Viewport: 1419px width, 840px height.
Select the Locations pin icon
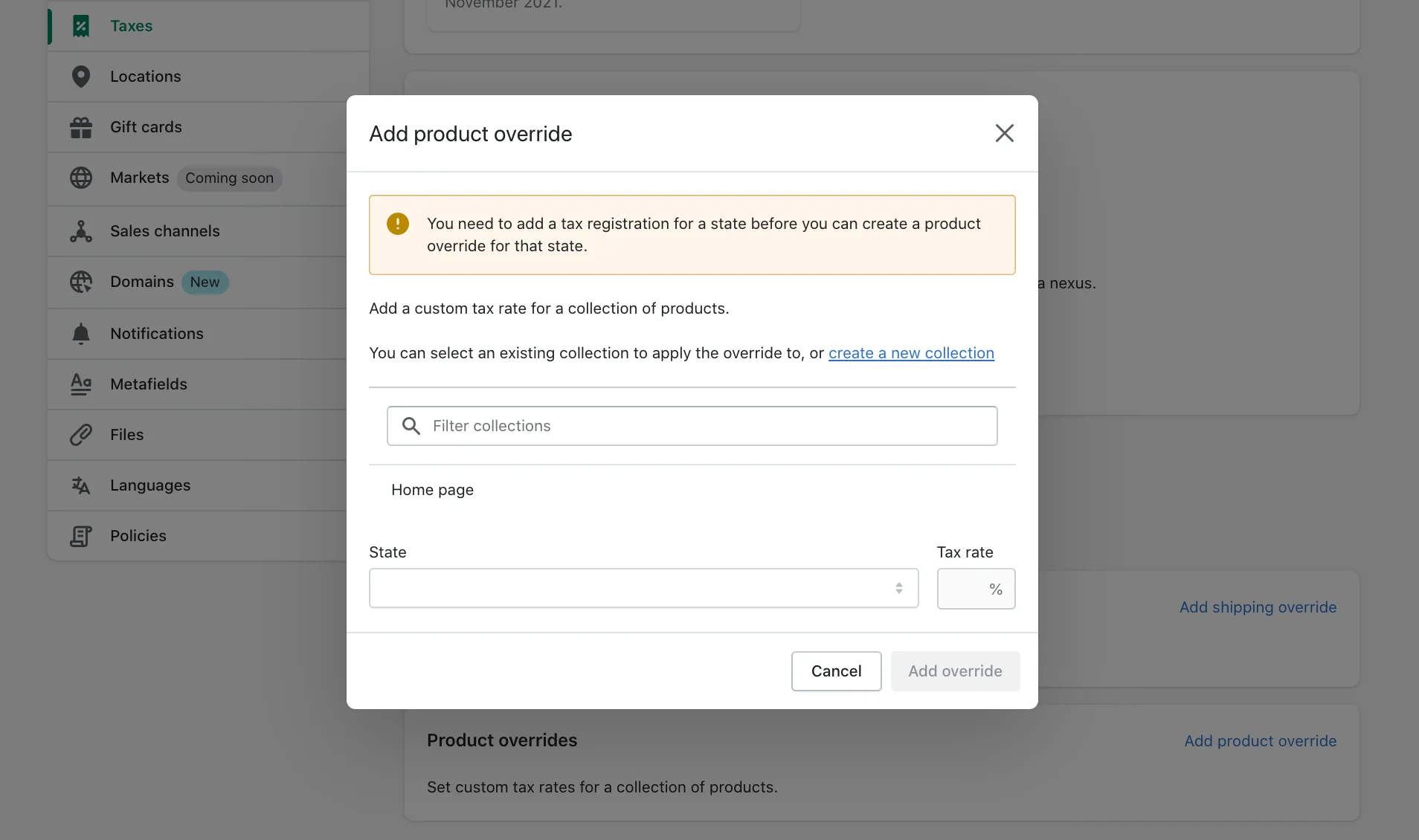tap(82, 76)
